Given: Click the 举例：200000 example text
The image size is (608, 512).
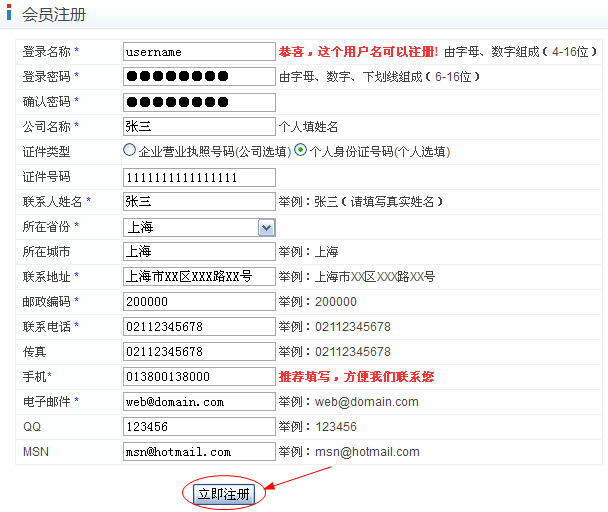Looking at the screenshot, I should click(x=318, y=301).
